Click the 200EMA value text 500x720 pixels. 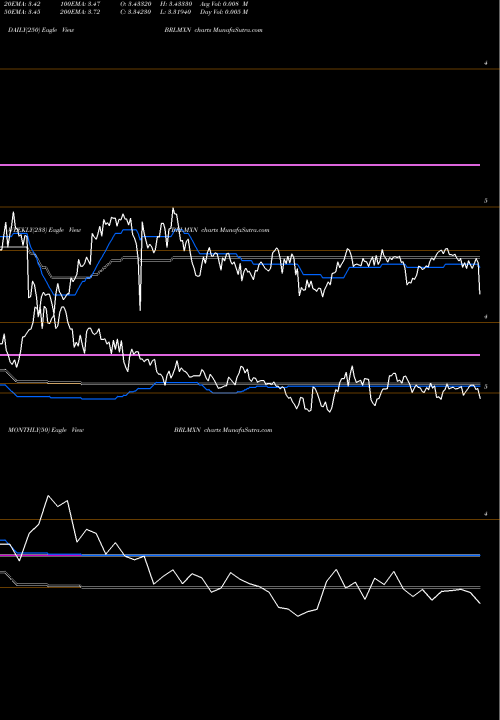tap(79, 12)
